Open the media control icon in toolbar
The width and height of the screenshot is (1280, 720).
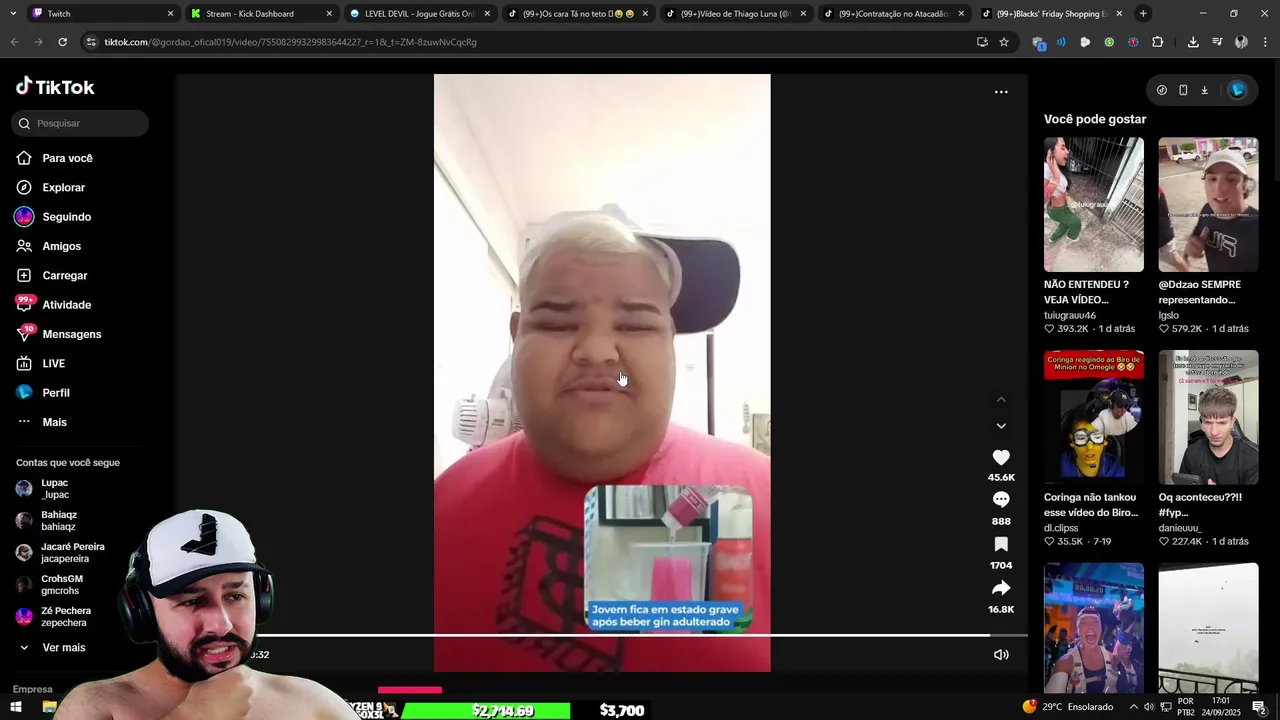1217,42
